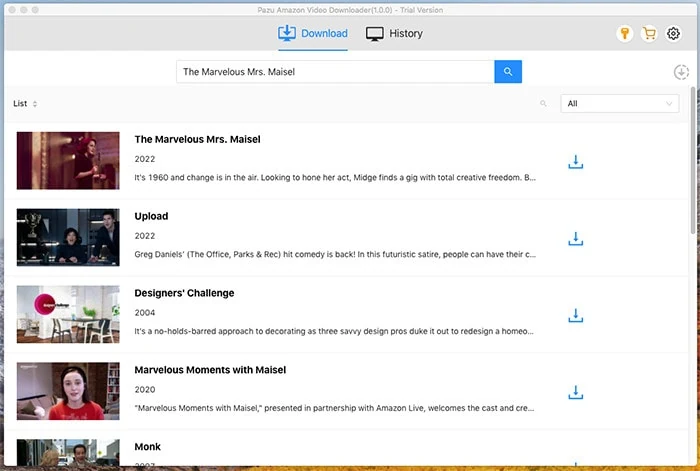Image resolution: width=700 pixels, height=471 pixels.
Task: Select the Designers' Challenge title
Action: click(x=184, y=293)
